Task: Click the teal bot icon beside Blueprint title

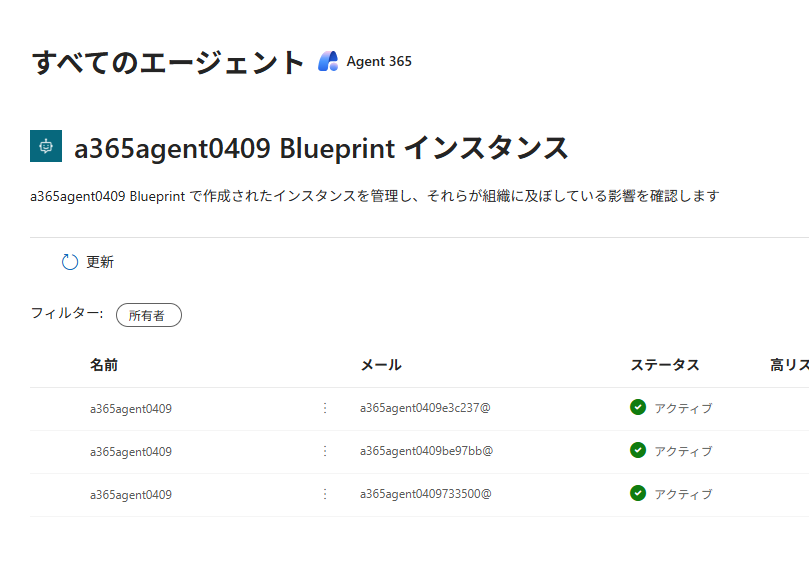Action: (x=46, y=146)
